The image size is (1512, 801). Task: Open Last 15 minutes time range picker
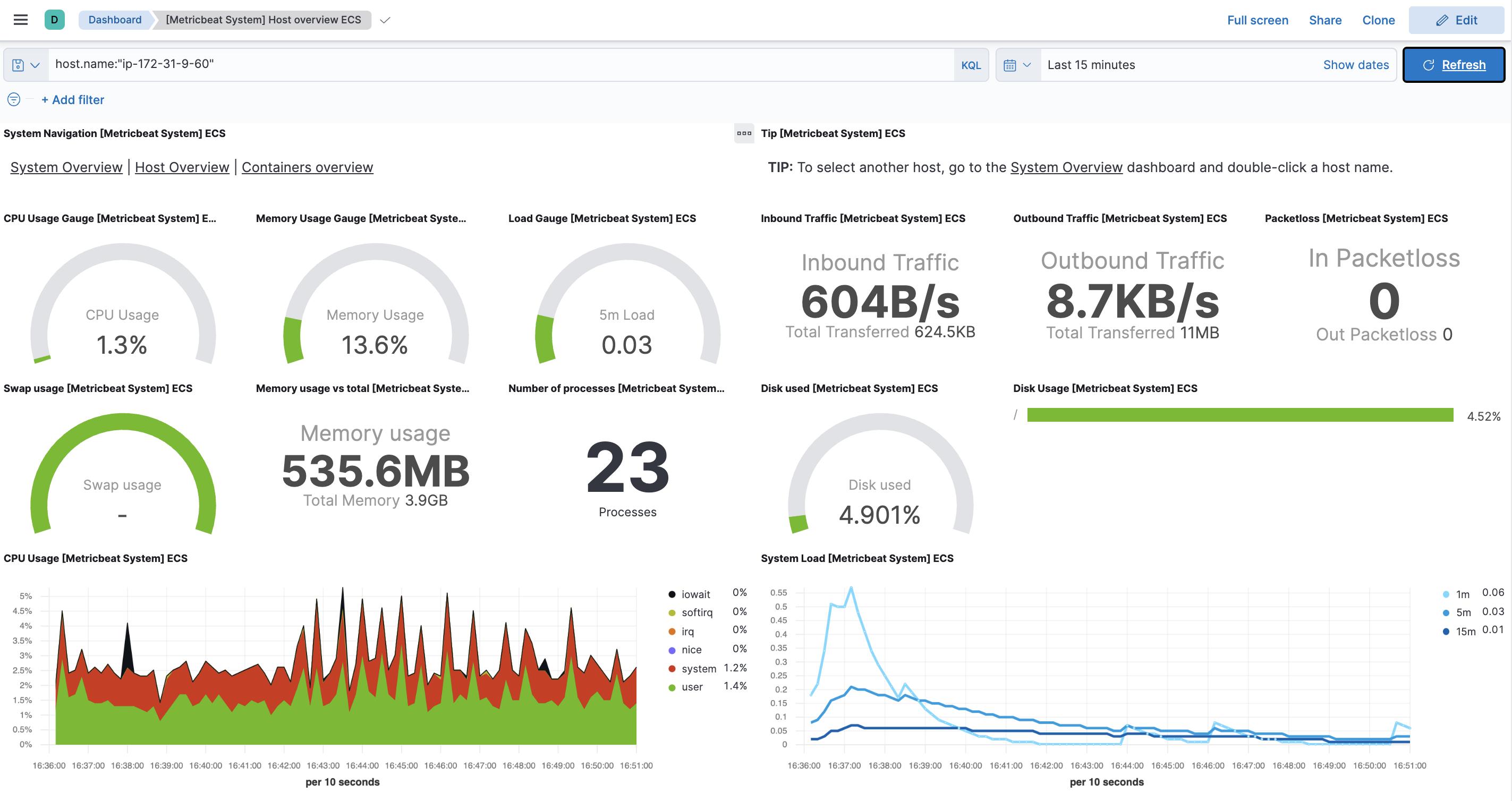tap(1091, 65)
